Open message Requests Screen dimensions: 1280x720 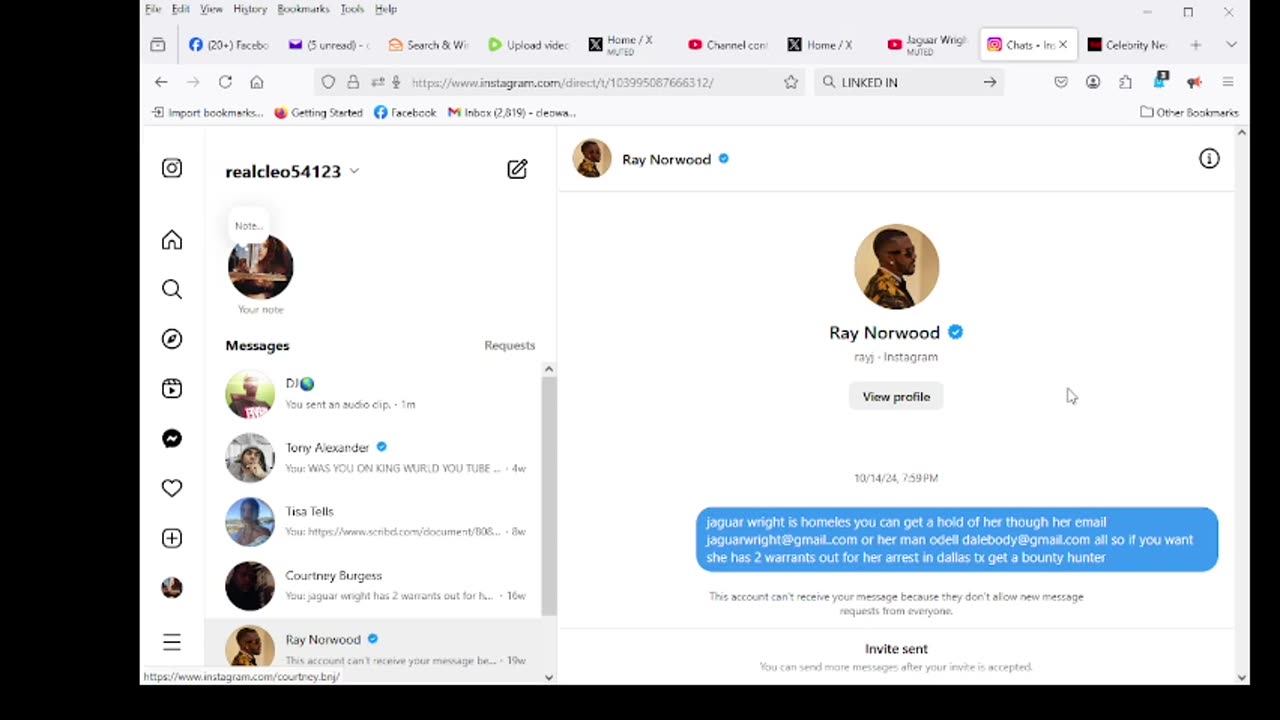coord(509,345)
